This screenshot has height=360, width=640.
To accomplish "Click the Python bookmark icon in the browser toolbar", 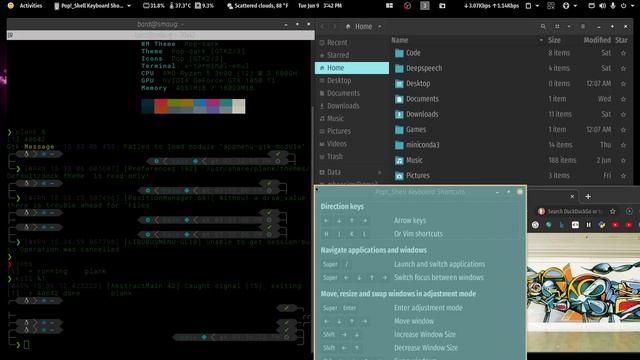I will point(602,225).
